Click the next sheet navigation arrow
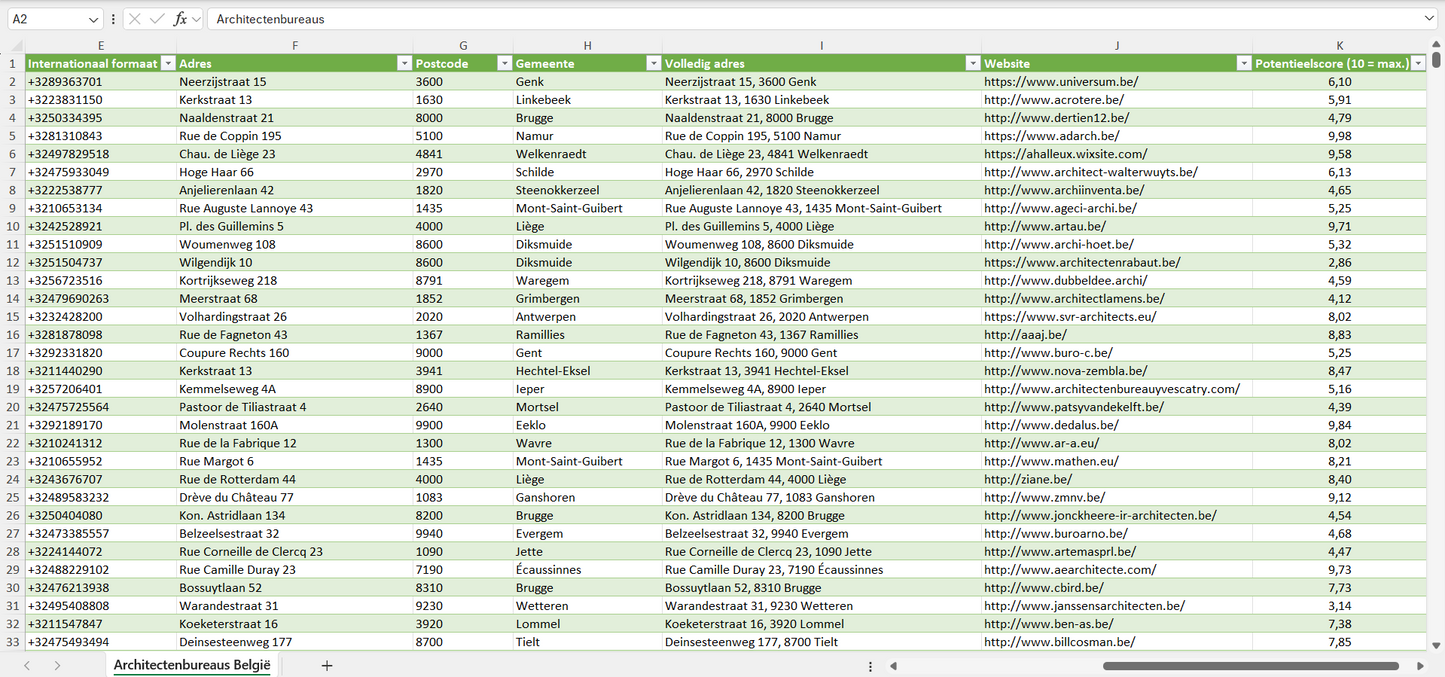Screen dimensions: 1445x677 click(x=57, y=666)
